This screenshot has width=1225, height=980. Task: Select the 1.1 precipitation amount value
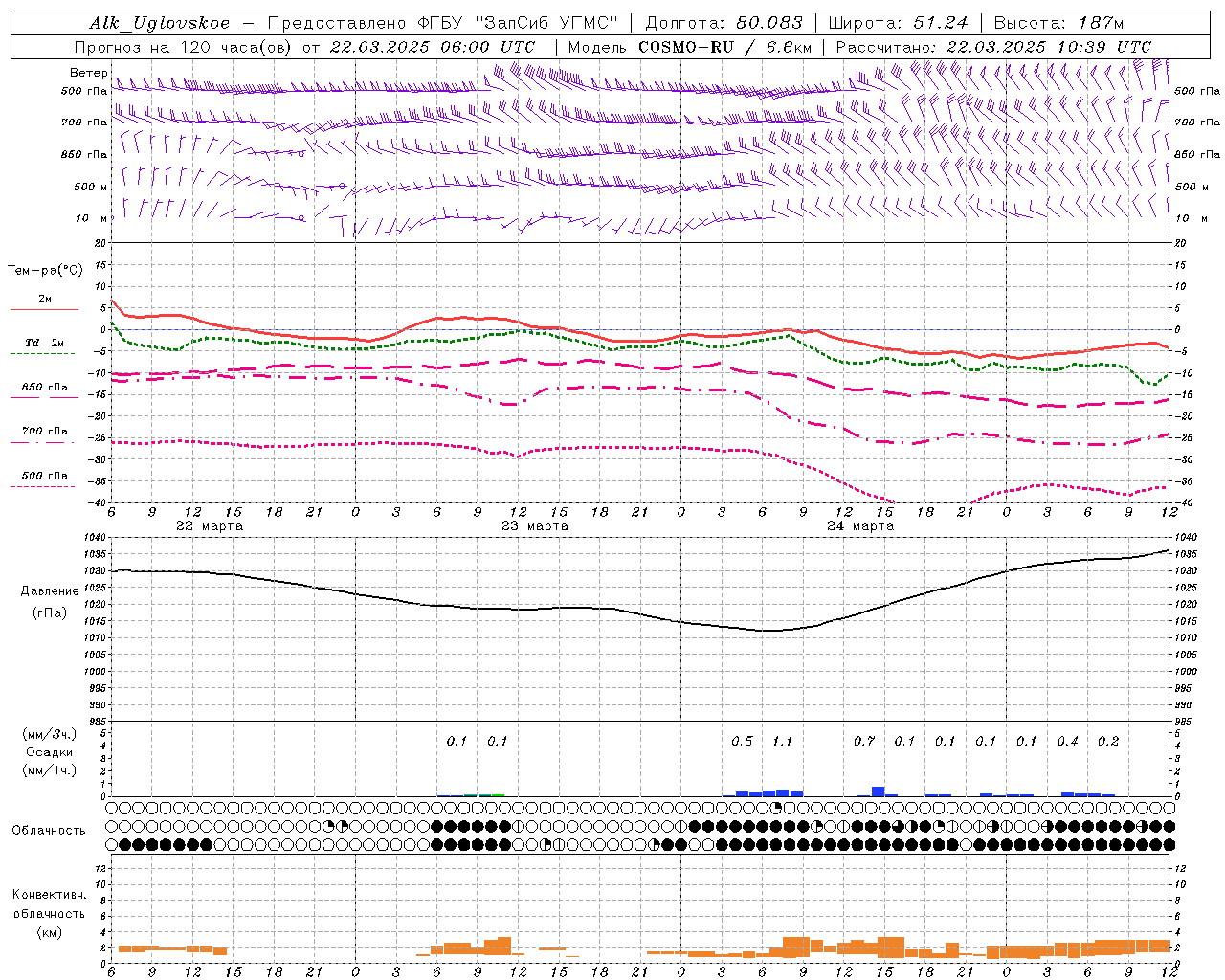(x=783, y=742)
